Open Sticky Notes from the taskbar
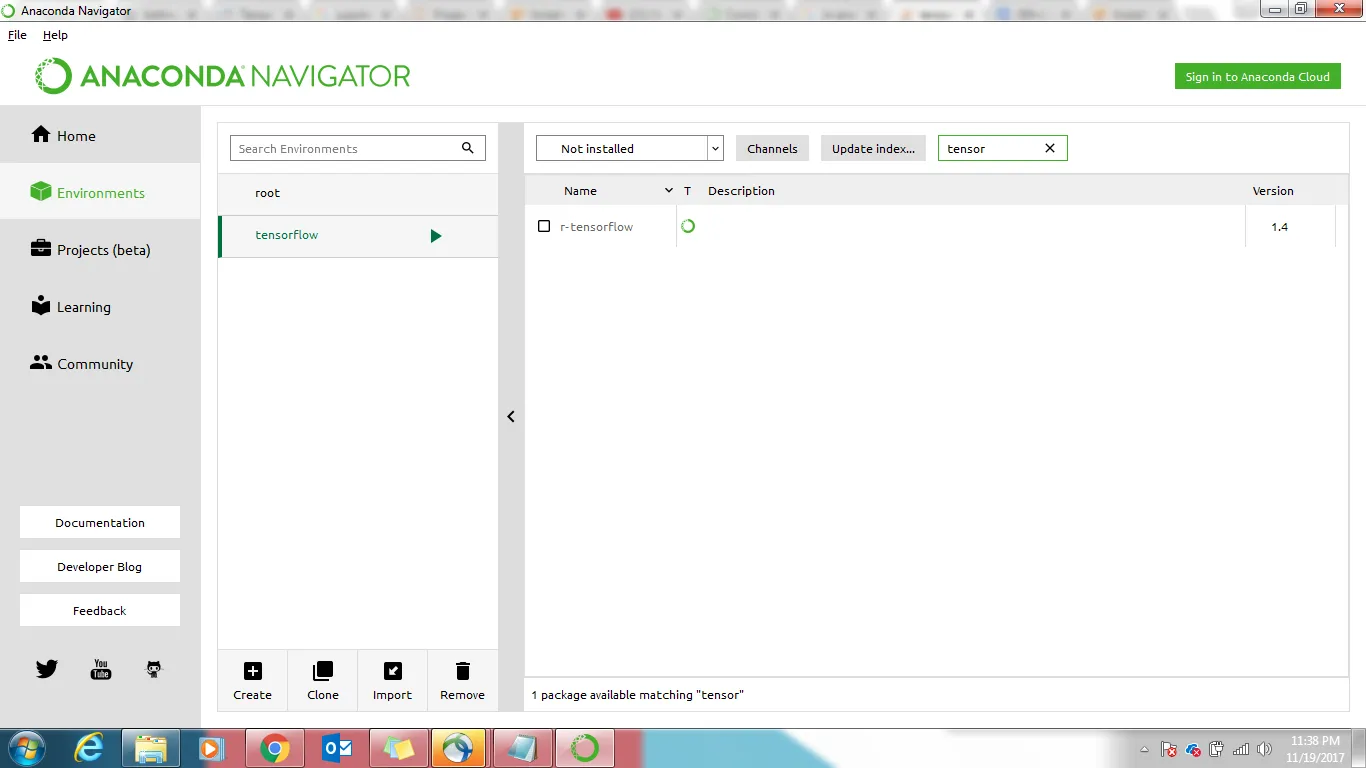Screen dimensions: 1366x768 click(398, 748)
